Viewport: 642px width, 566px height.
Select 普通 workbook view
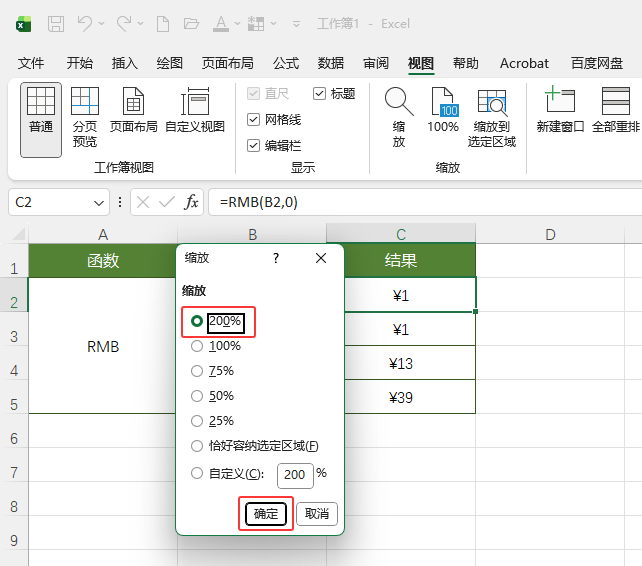click(41, 120)
